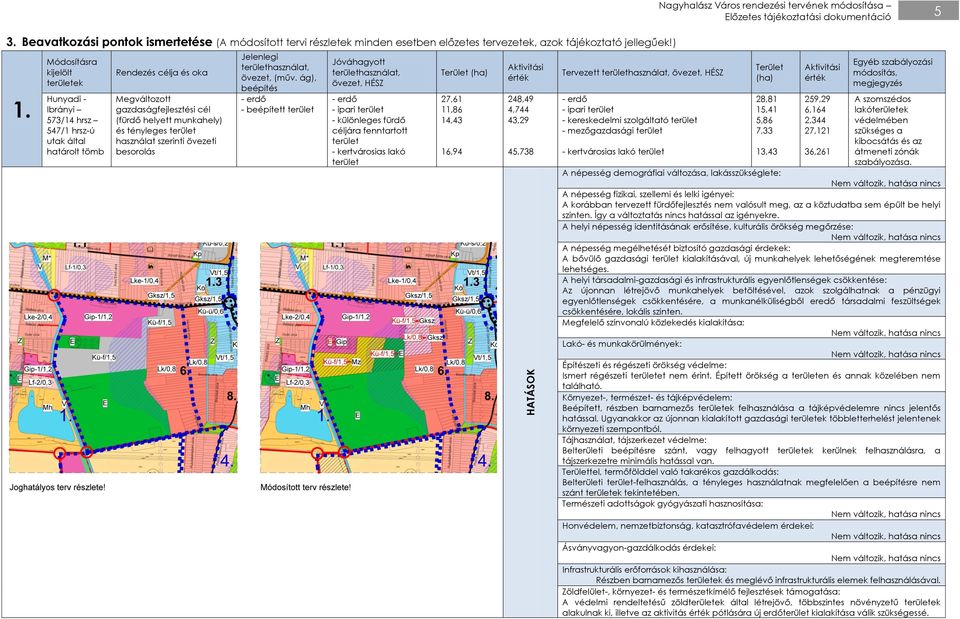Click area value "14,43"
Image resolution: width=960 pixels, height=619 pixels.
click(x=451, y=120)
